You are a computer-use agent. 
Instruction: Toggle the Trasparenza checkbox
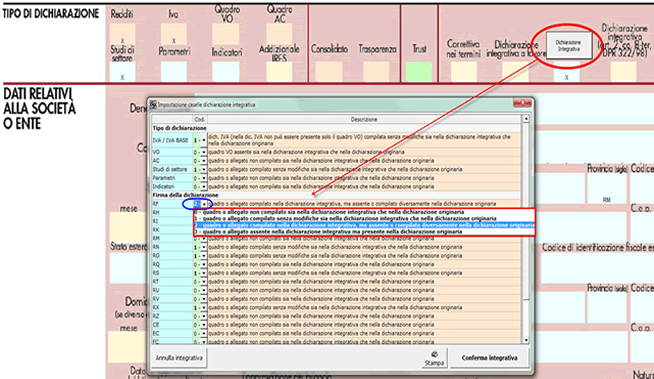click(376, 72)
